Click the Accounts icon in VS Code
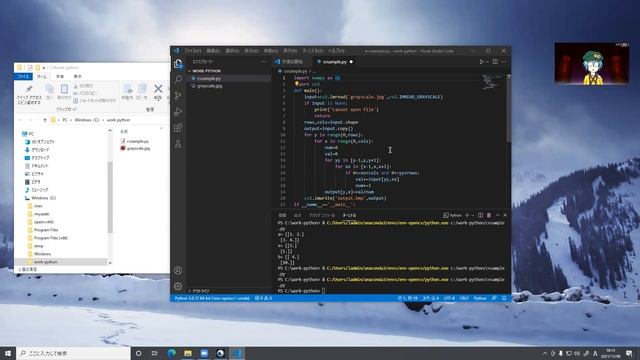This screenshot has height=360, width=640. 178,270
